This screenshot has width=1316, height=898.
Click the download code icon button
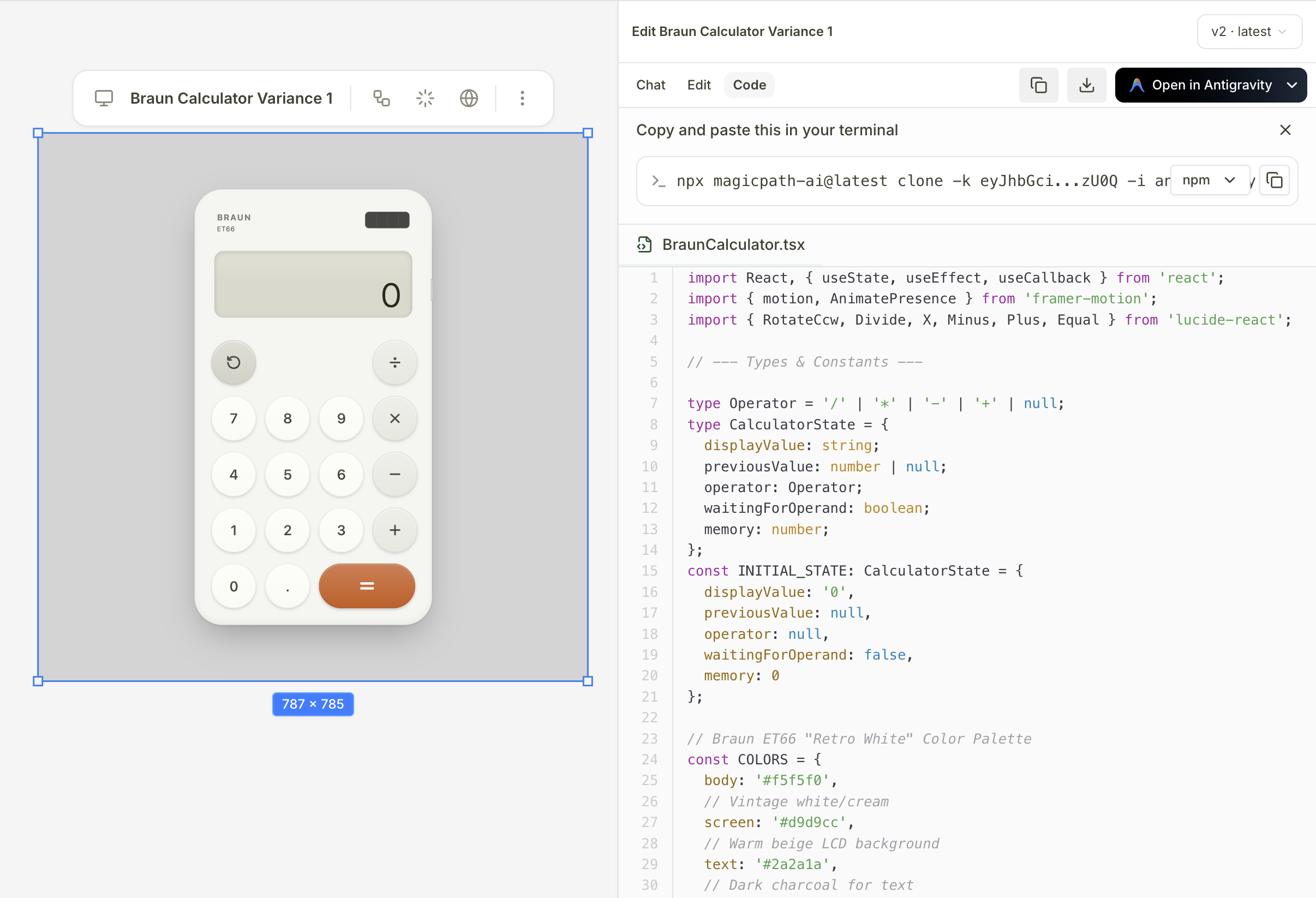(x=1086, y=86)
